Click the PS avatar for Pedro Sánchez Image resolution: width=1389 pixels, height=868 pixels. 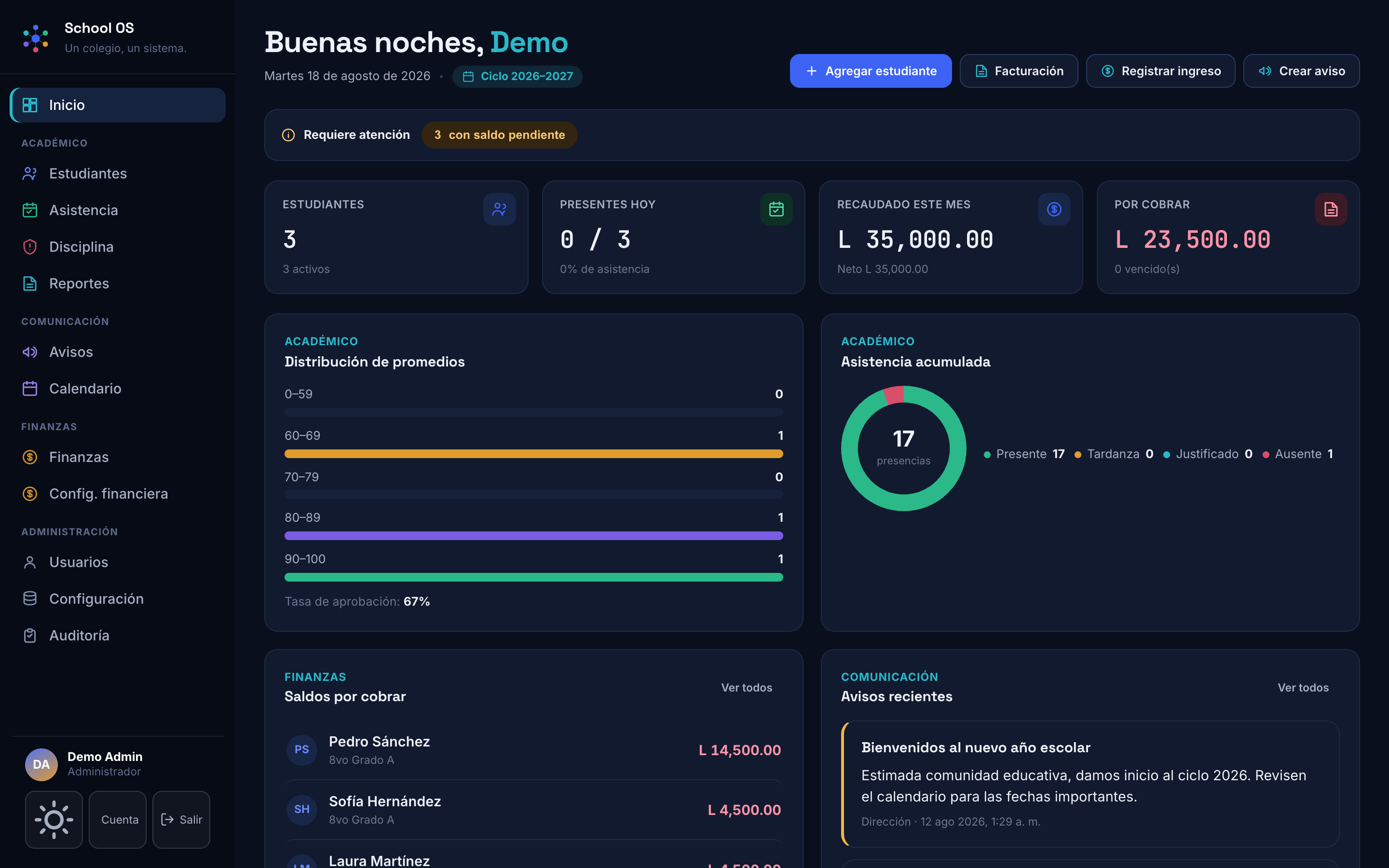coord(302,750)
